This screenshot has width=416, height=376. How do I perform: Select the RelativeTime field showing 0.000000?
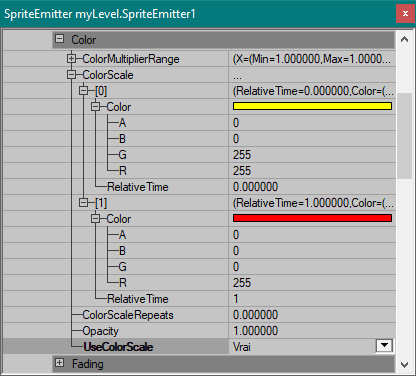312,187
